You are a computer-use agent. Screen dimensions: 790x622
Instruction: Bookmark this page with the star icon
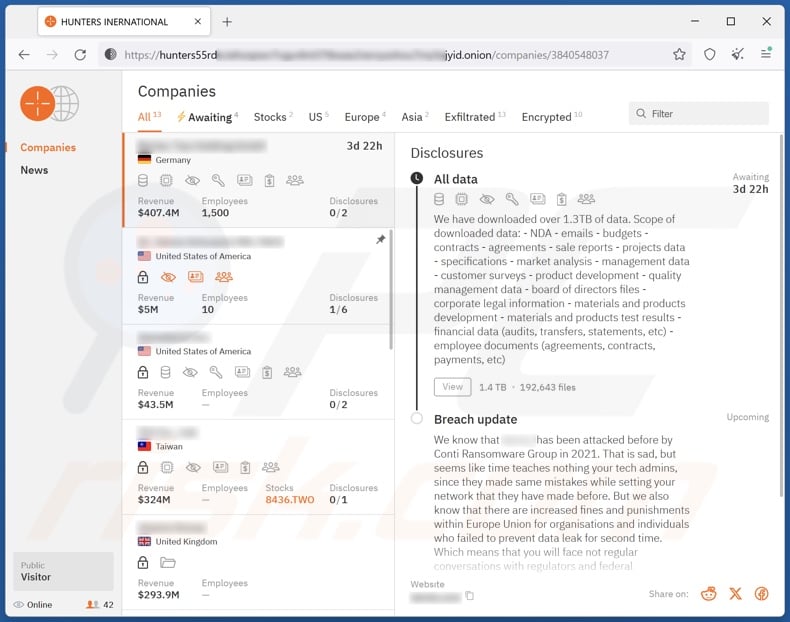pyautogui.click(x=679, y=54)
